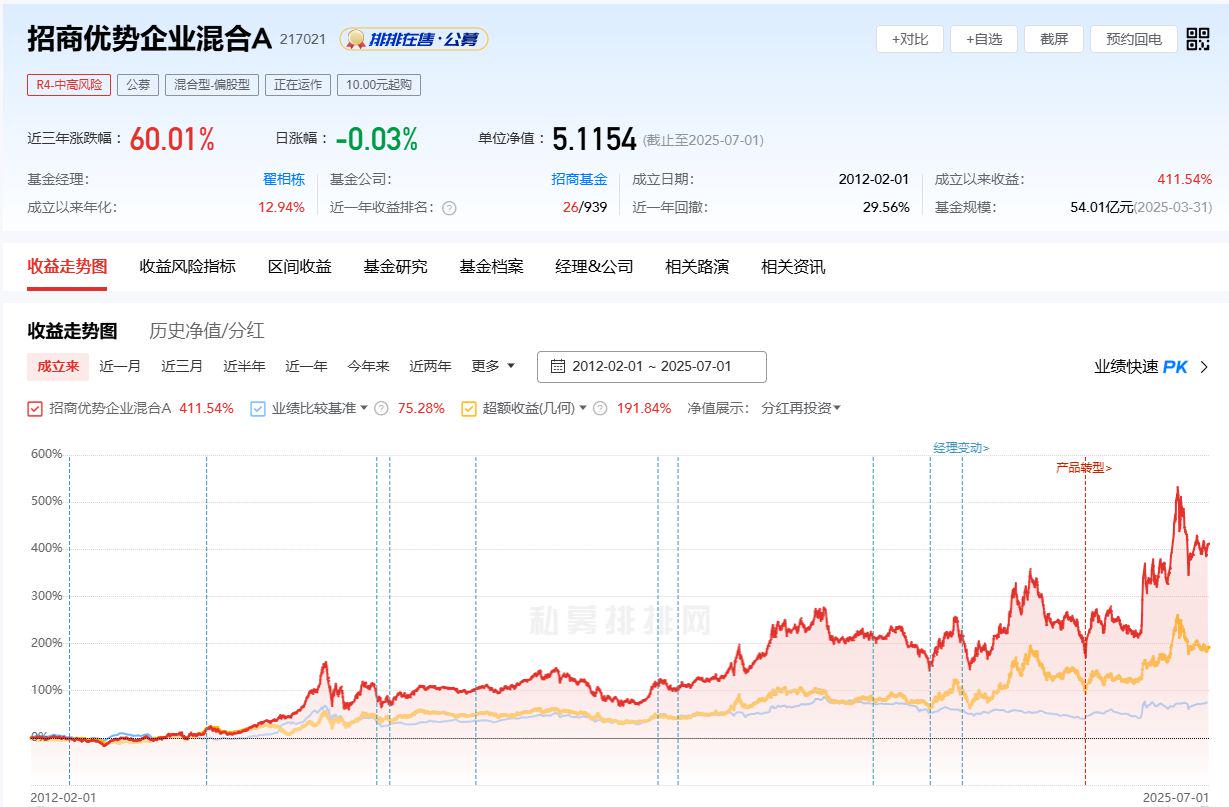Click the ranking value 26/939
The height and width of the screenshot is (807, 1229).
point(584,207)
